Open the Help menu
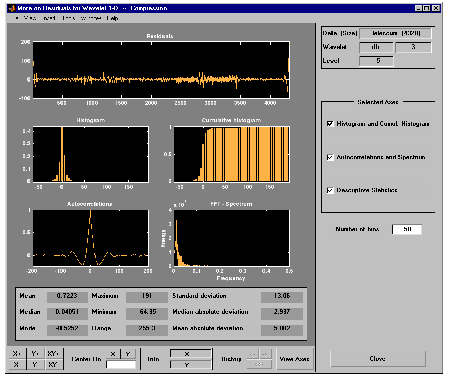 [x=113, y=18]
